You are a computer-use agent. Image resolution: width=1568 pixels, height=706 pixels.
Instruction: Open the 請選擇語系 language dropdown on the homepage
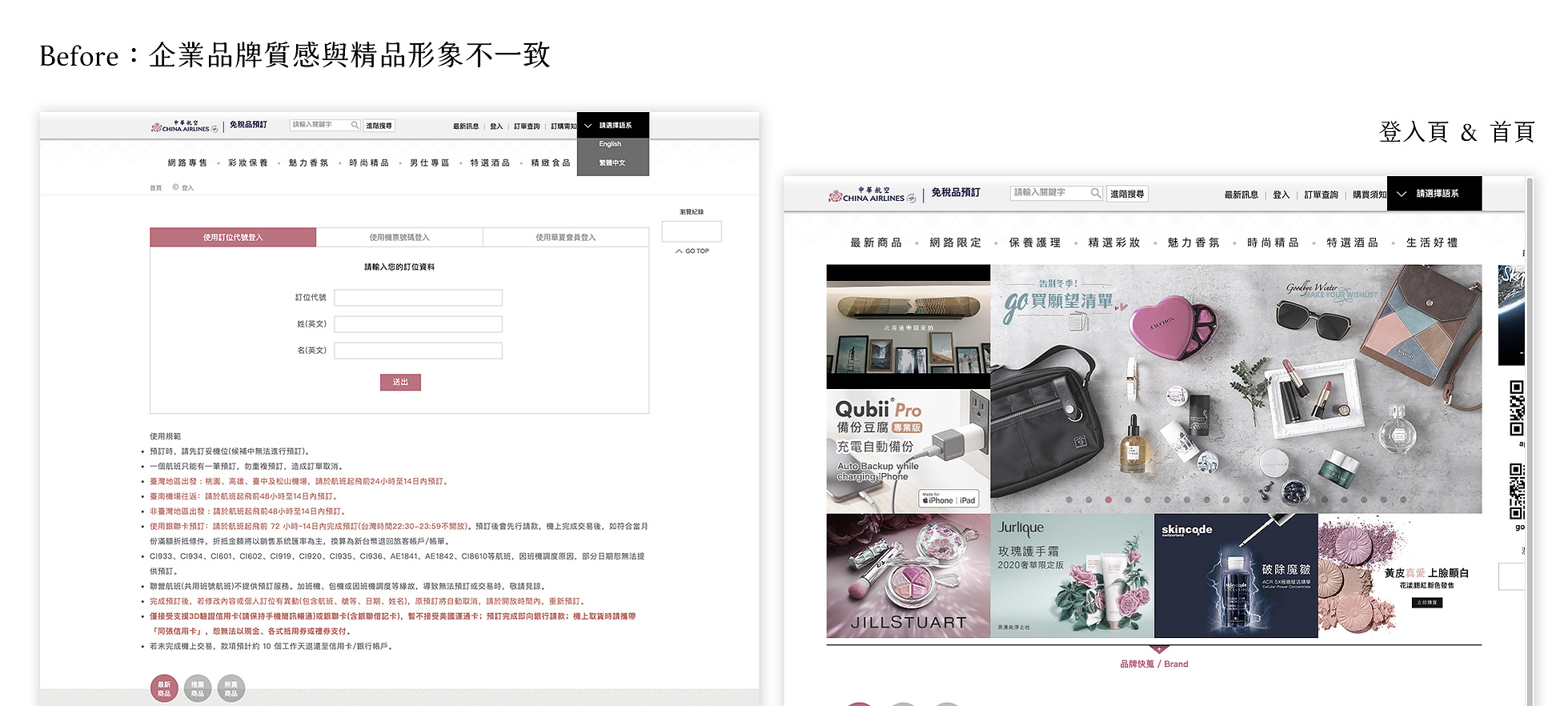point(1434,194)
